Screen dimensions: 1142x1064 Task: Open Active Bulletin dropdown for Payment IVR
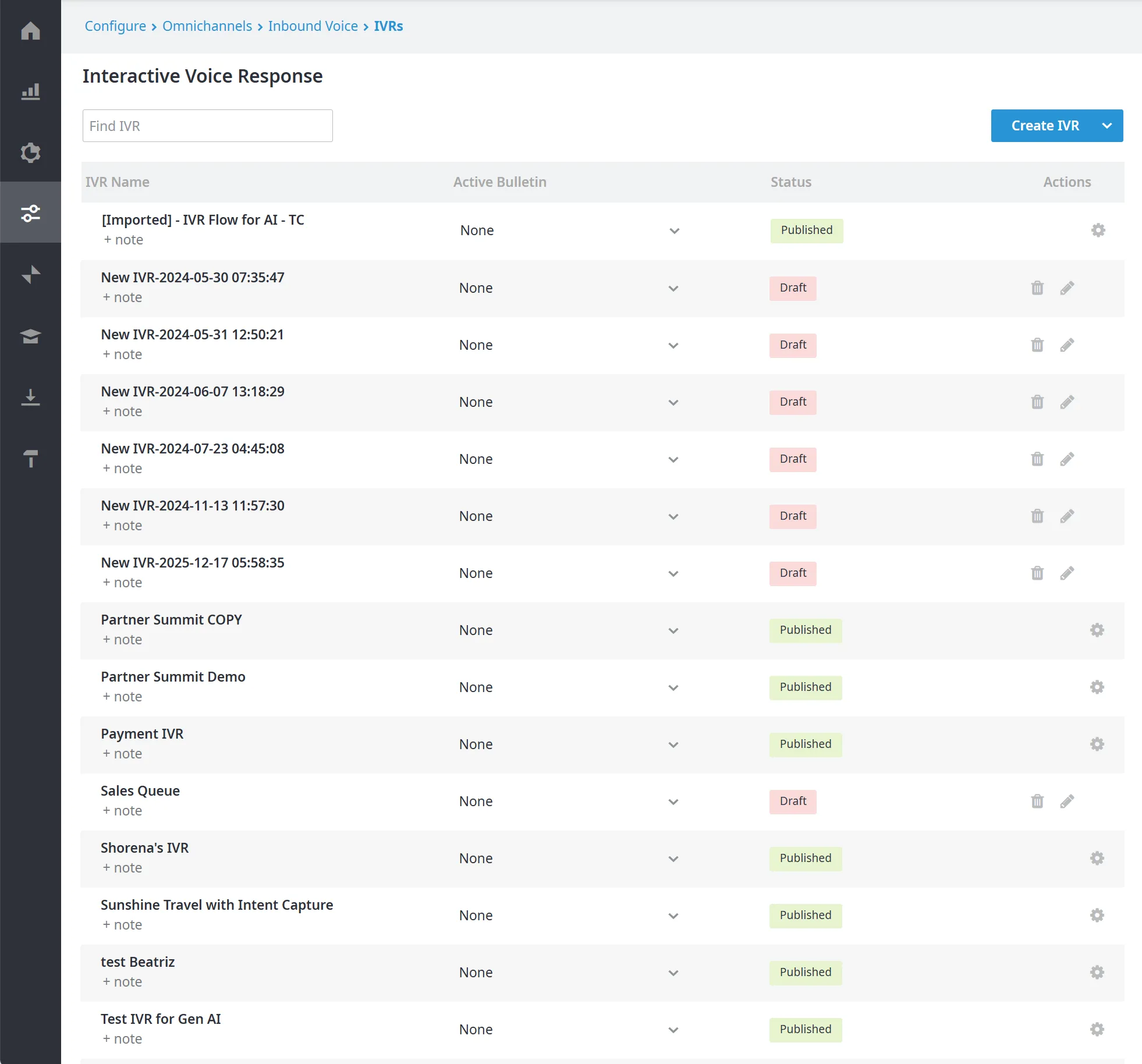[569, 744]
